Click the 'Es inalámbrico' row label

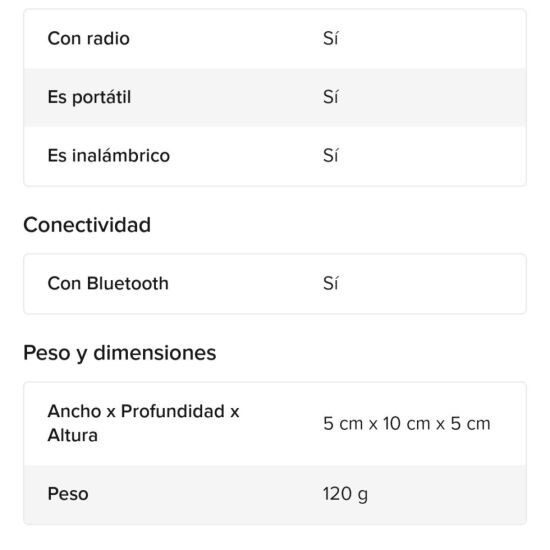pyautogui.click(x=109, y=155)
